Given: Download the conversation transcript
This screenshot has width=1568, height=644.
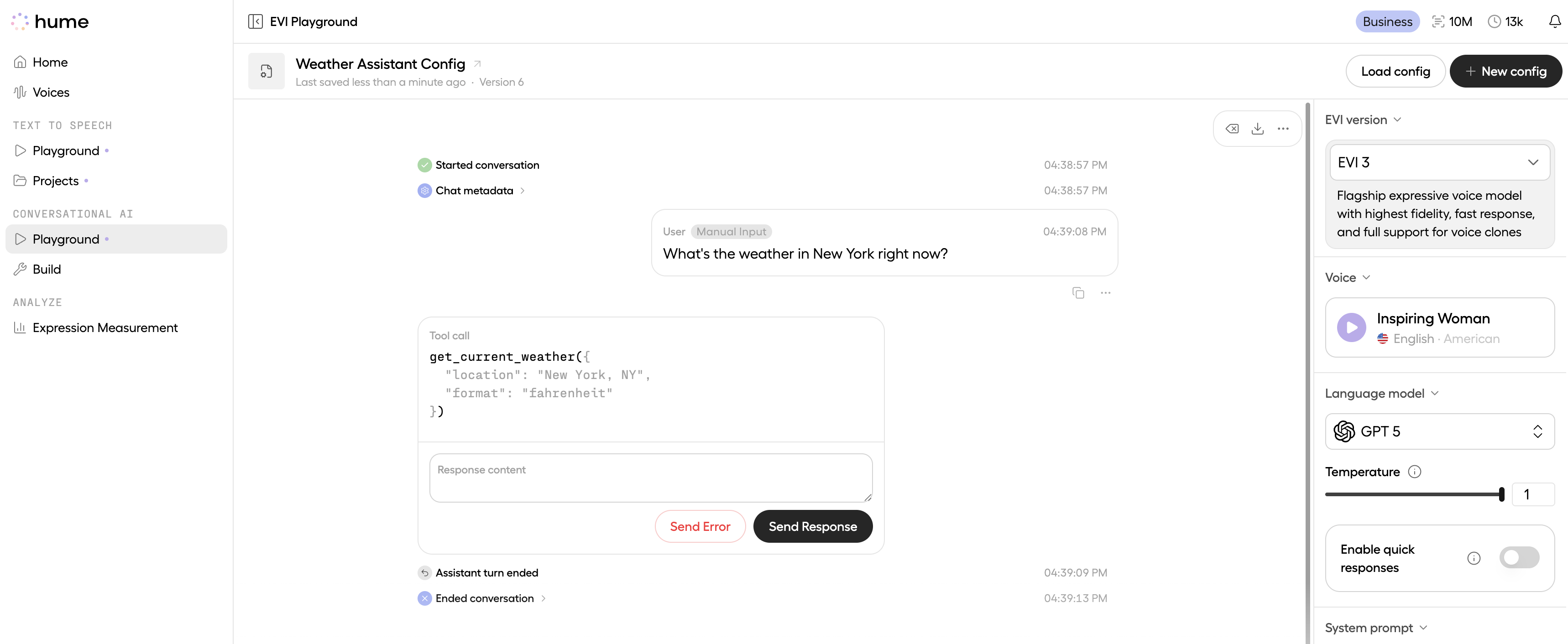Looking at the screenshot, I should (x=1258, y=128).
